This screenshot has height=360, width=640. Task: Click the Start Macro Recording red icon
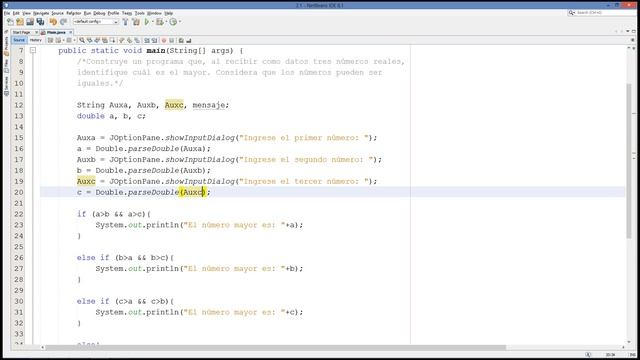pyautogui.click(x=164, y=40)
